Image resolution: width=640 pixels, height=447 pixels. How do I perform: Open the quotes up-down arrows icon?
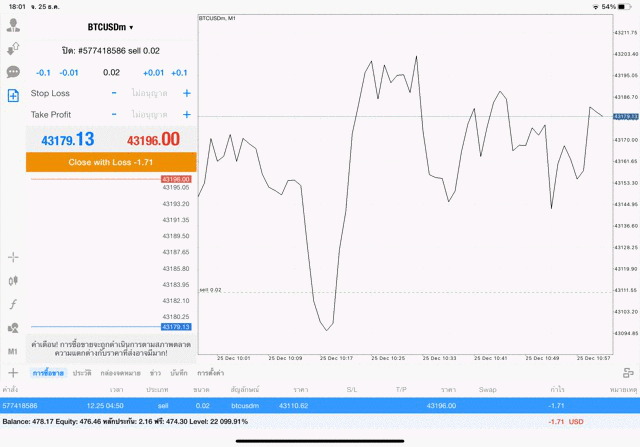pyautogui.click(x=13, y=48)
